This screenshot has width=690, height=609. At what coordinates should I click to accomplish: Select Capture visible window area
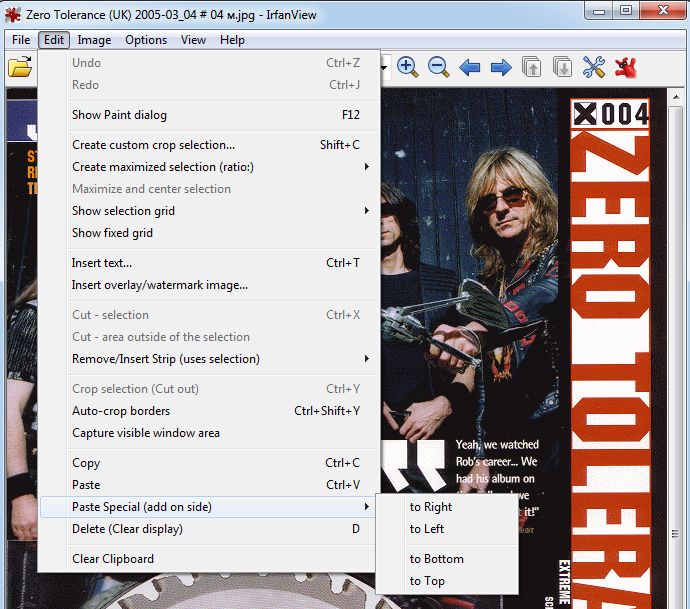coord(207,433)
